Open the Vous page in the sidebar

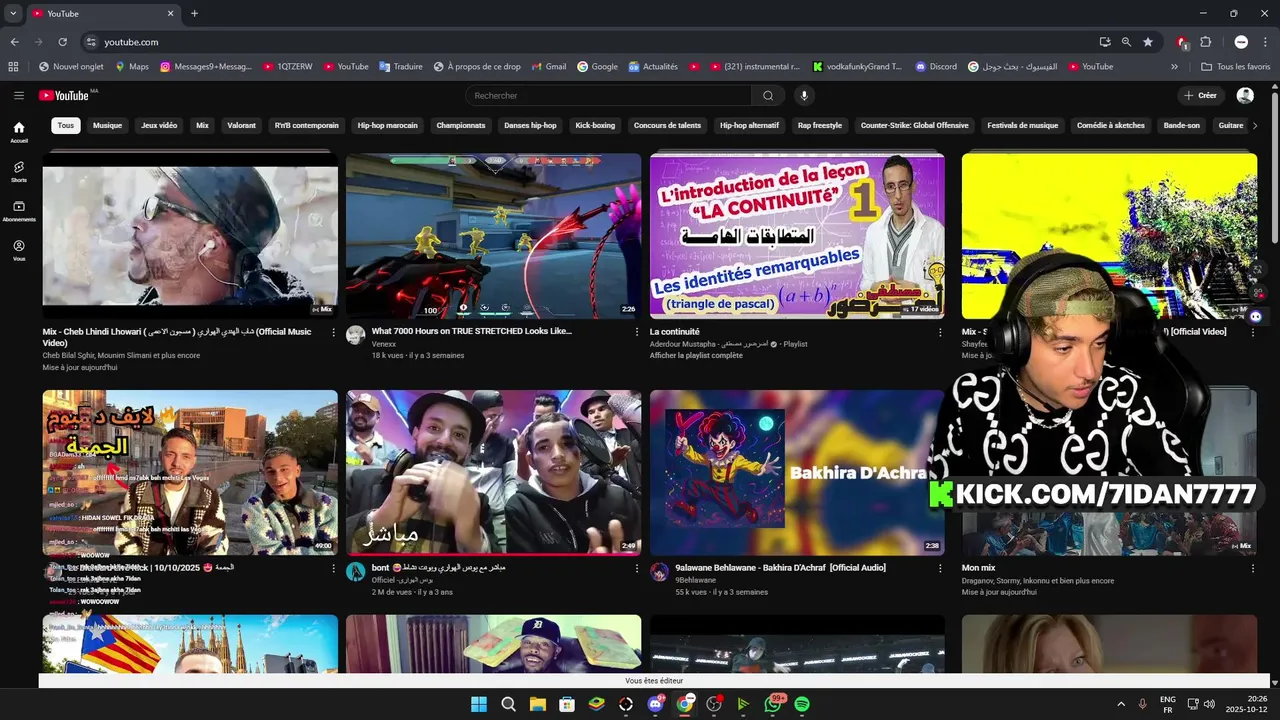coord(19,250)
